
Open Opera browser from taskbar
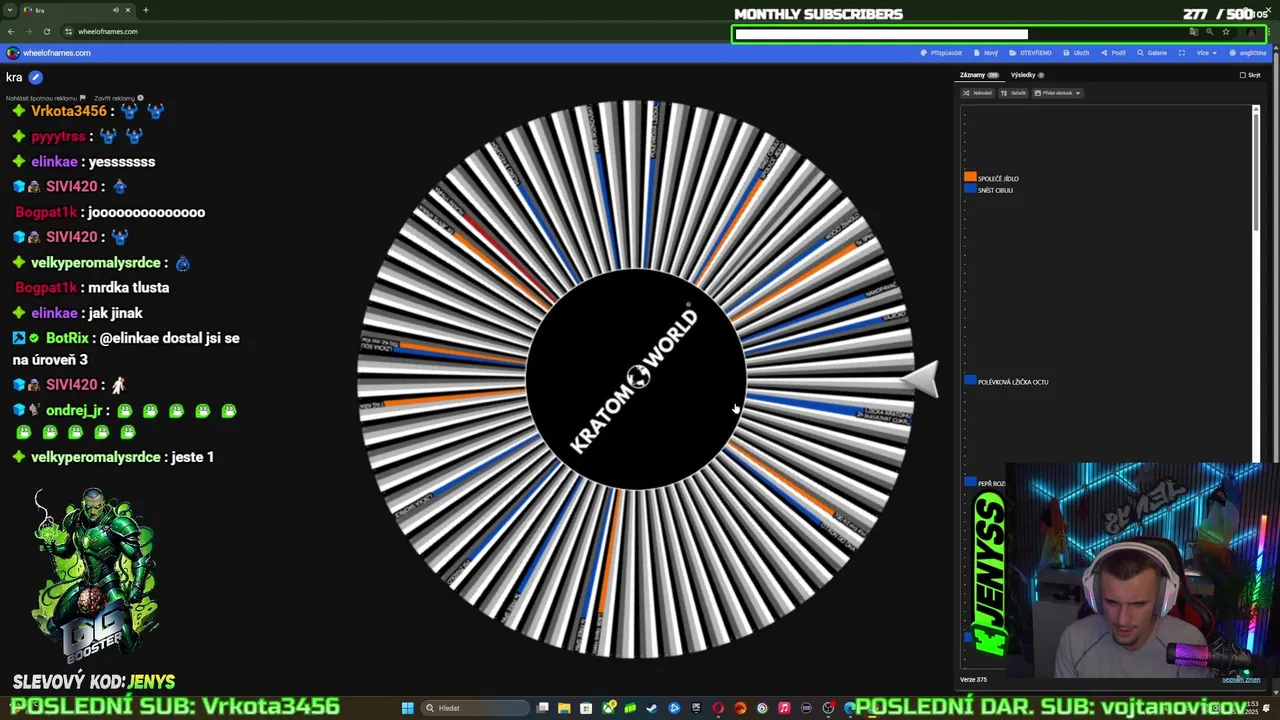tap(718, 708)
